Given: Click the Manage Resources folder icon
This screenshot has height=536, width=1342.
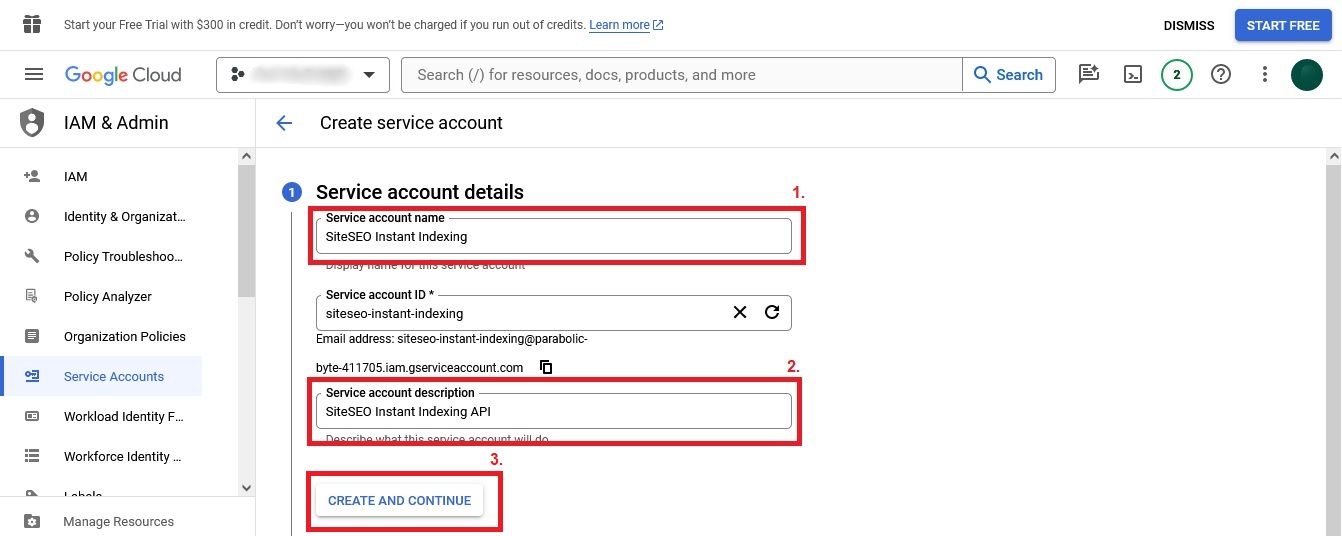Looking at the screenshot, I should pos(32,521).
